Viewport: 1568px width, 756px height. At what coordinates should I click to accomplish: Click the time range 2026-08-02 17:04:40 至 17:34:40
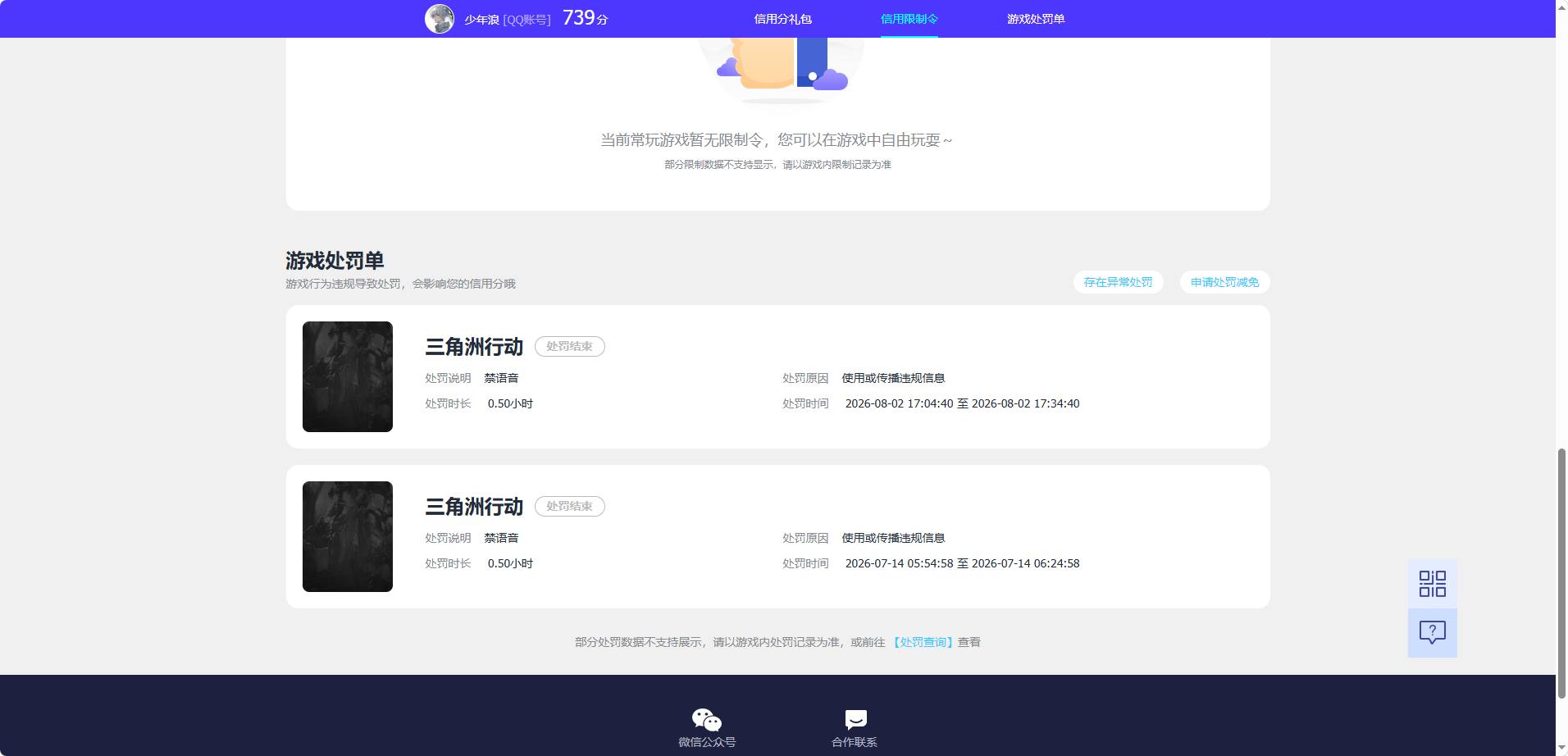coord(962,403)
